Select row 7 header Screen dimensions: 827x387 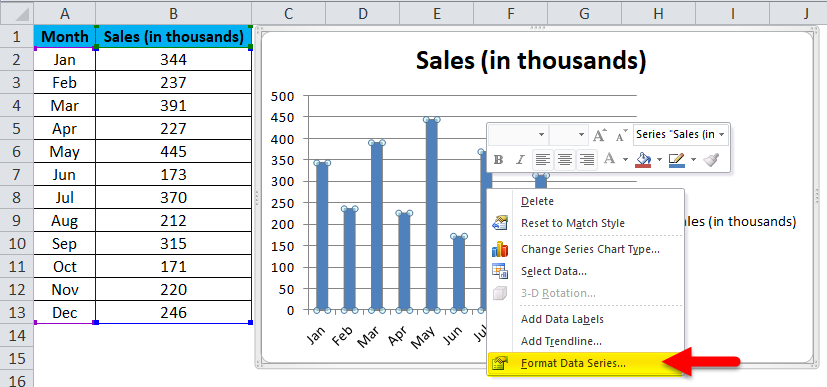point(16,175)
